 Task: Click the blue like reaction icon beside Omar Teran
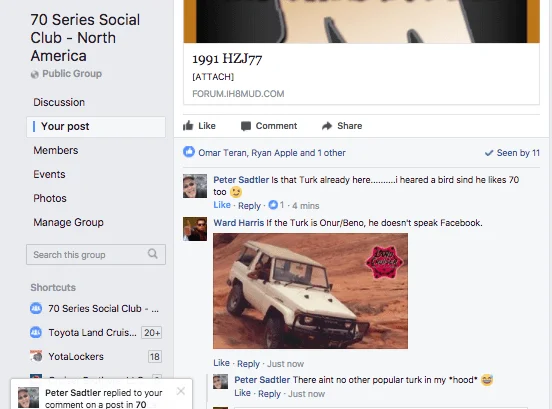tap(189, 152)
